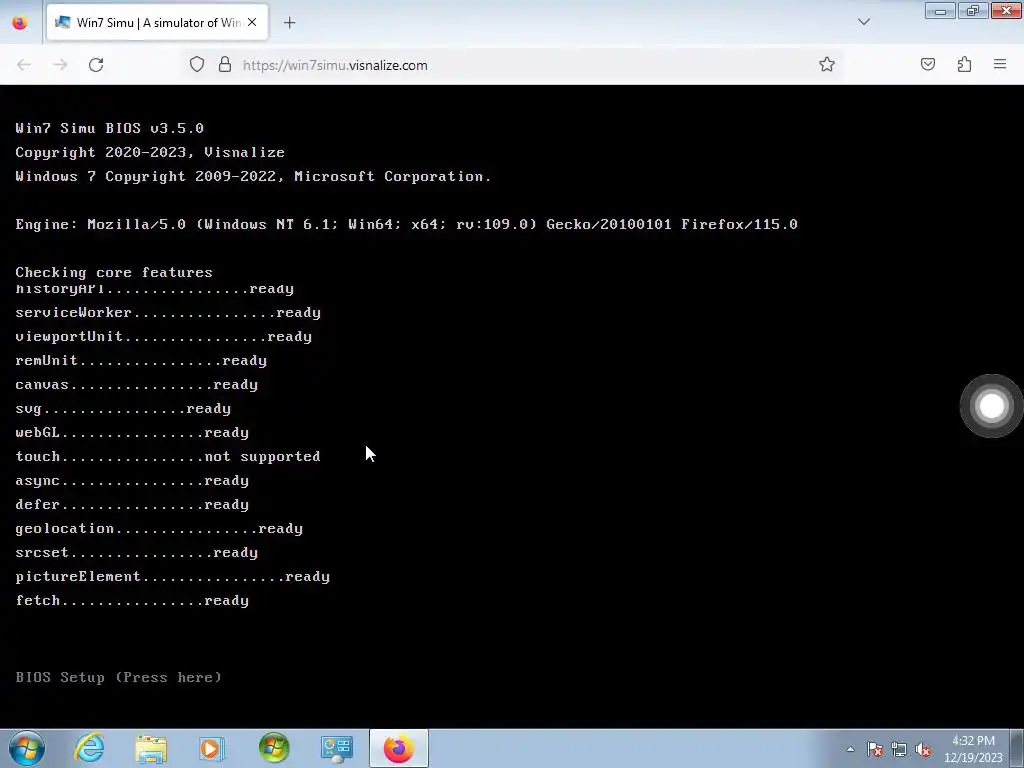Click the "geolocation...ready" line
The width and height of the screenshot is (1024, 768).
tap(159, 528)
